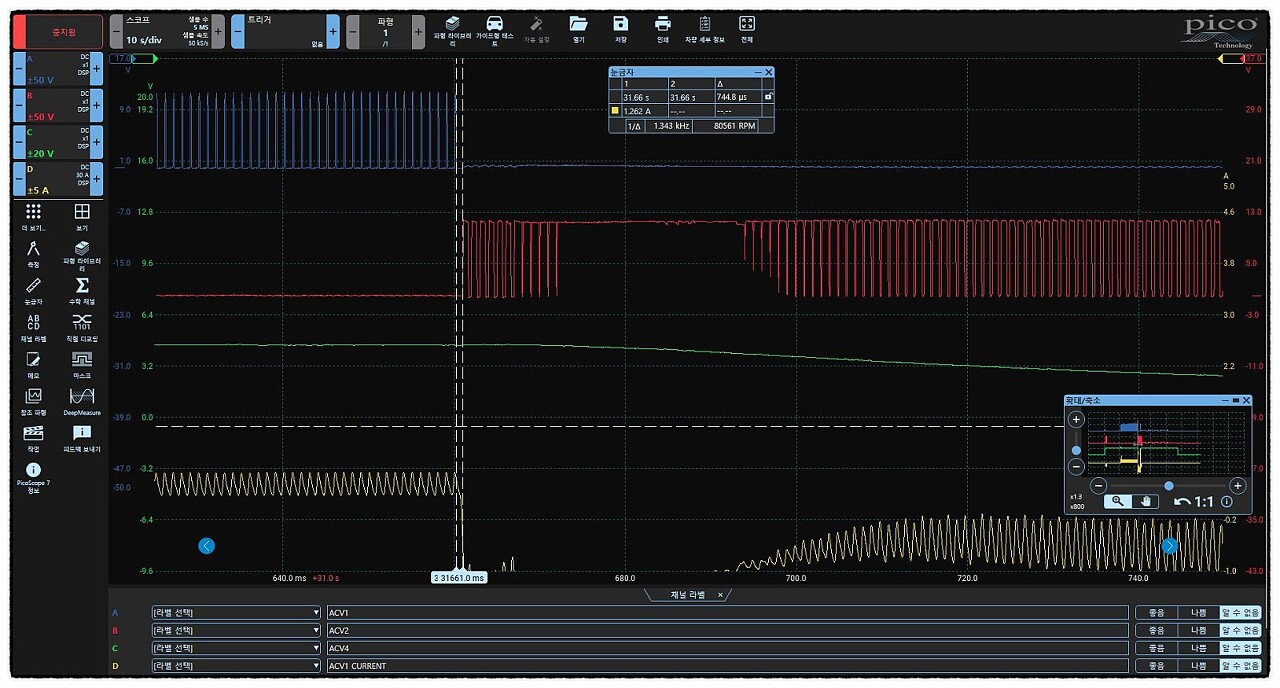Select hand pan mode in zoom panel
Screen dimensions: 1280x688
coord(1146,501)
